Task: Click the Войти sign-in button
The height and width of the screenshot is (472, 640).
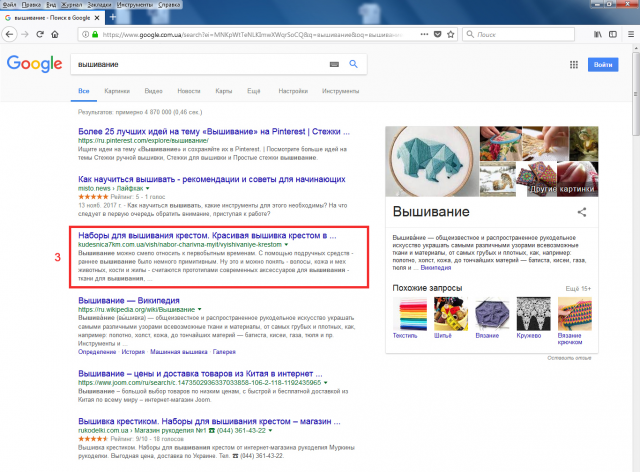Action: (x=603, y=65)
